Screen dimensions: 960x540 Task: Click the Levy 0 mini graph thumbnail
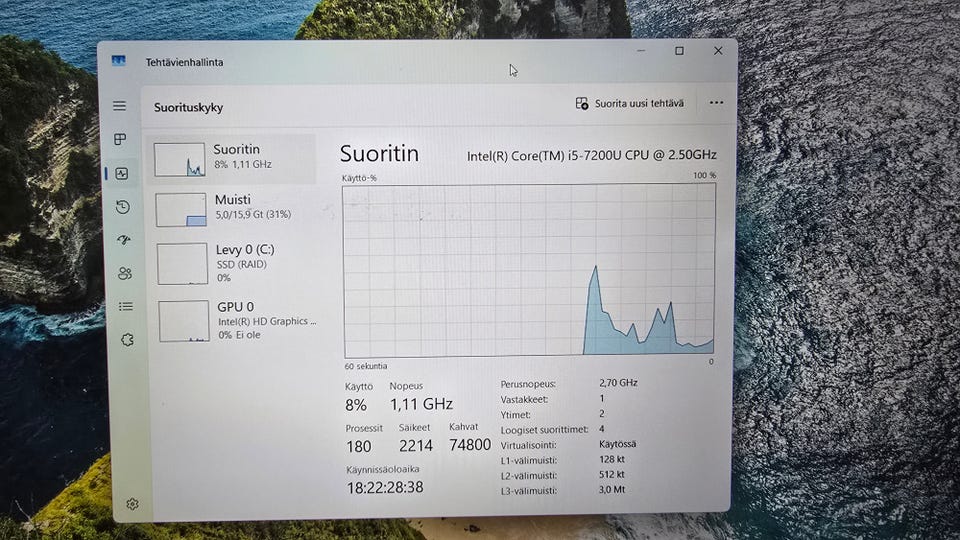(x=182, y=264)
